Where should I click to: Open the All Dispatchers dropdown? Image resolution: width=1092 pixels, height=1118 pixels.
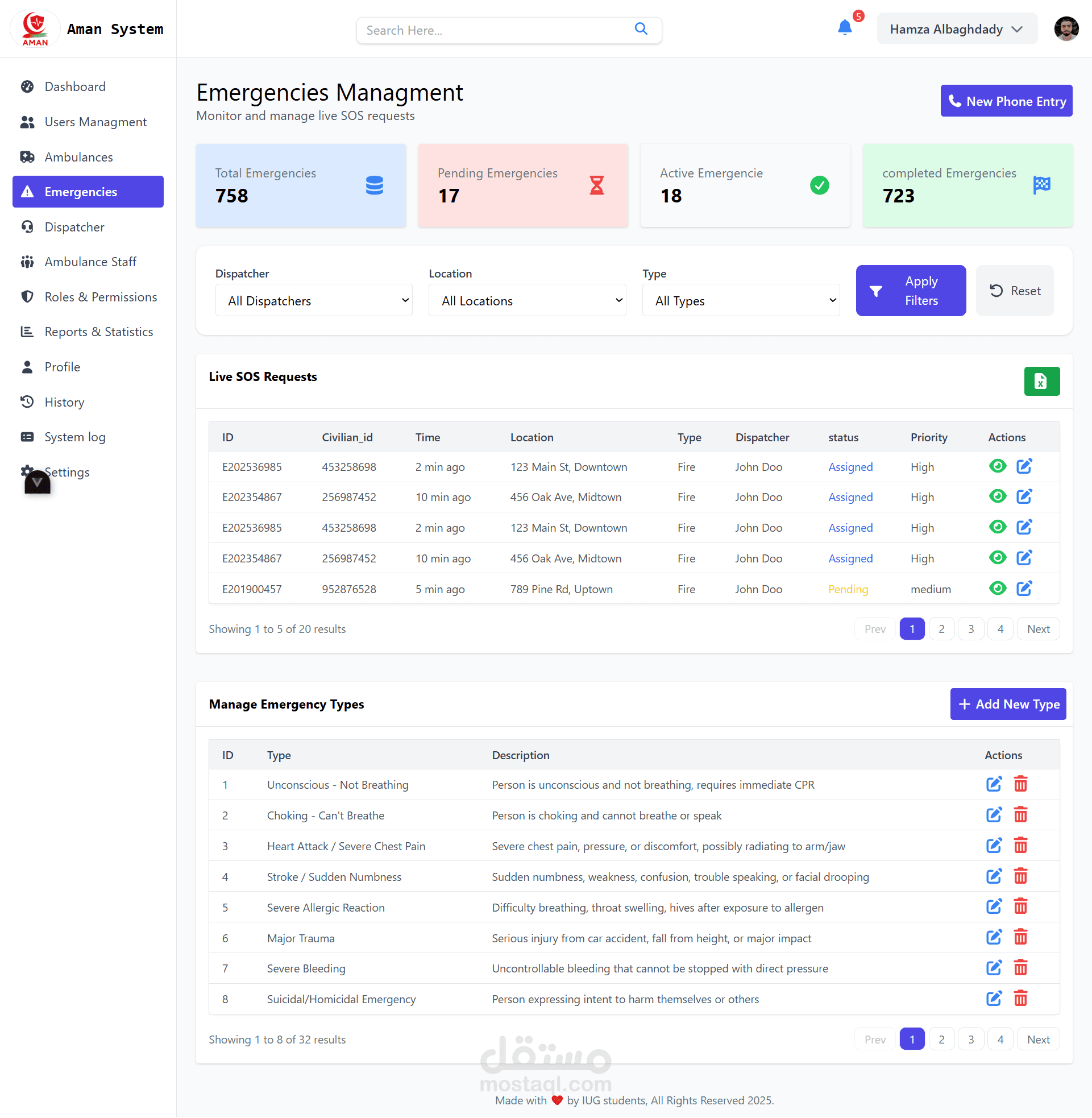pos(314,301)
